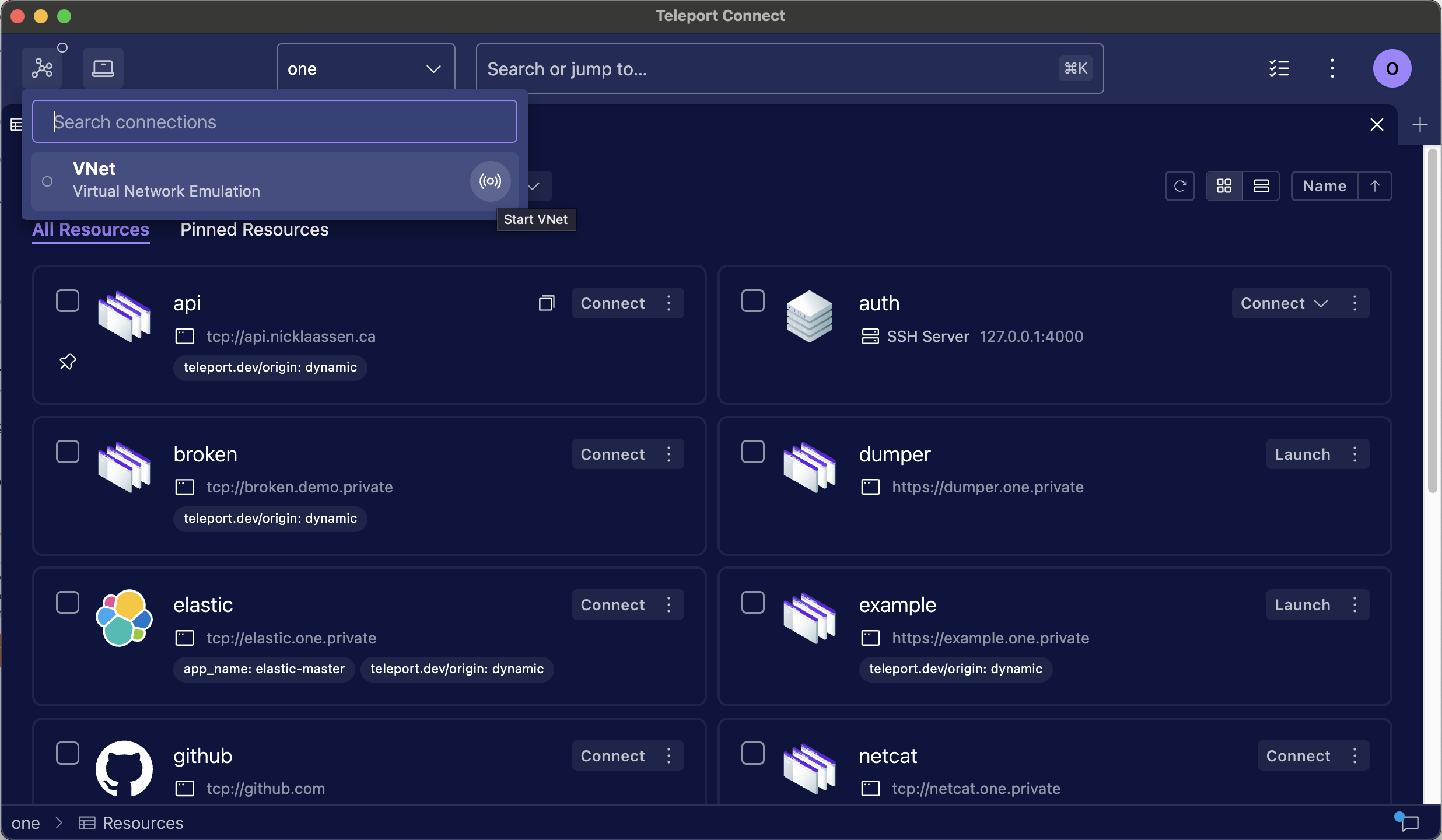Expand the Connect dropdown on auth card
1442x840 pixels.
[1321, 303]
